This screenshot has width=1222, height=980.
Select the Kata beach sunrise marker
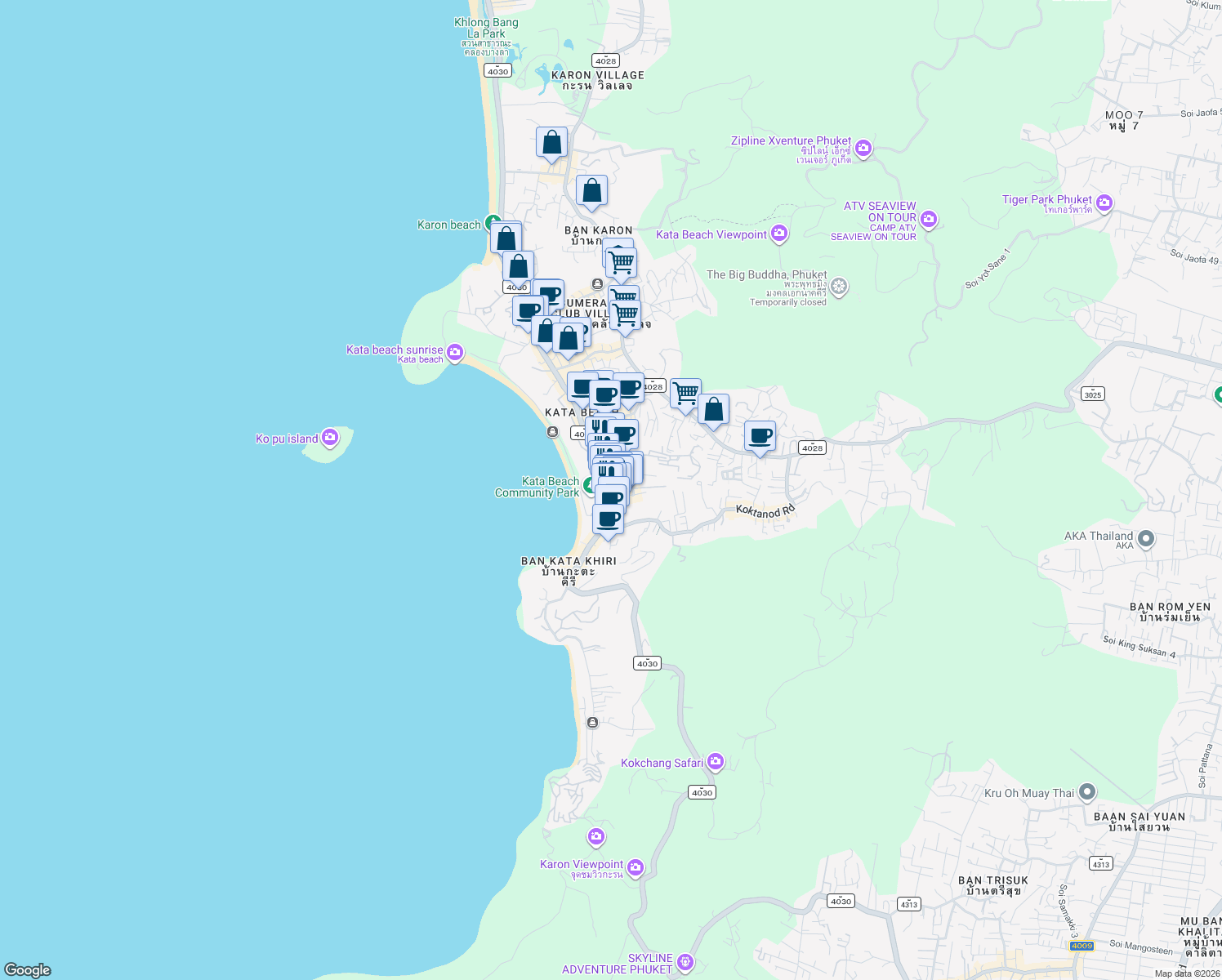click(x=454, y=352)
